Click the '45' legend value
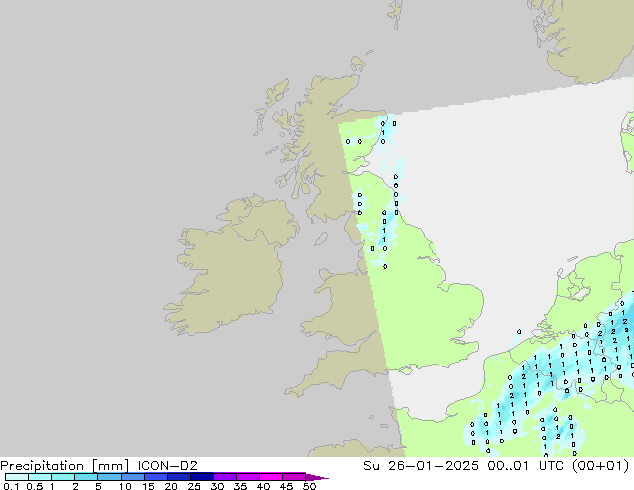The height and width of the screenshot is (490, 634). coord(287,486)
